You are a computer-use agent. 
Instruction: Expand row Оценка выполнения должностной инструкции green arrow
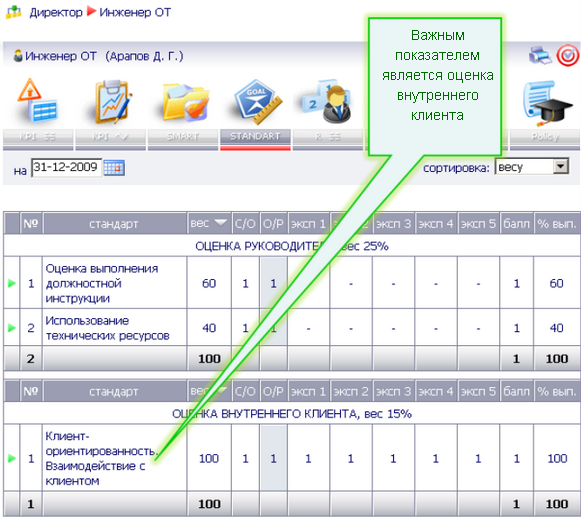pyautogui.click(x=12, y=283)
